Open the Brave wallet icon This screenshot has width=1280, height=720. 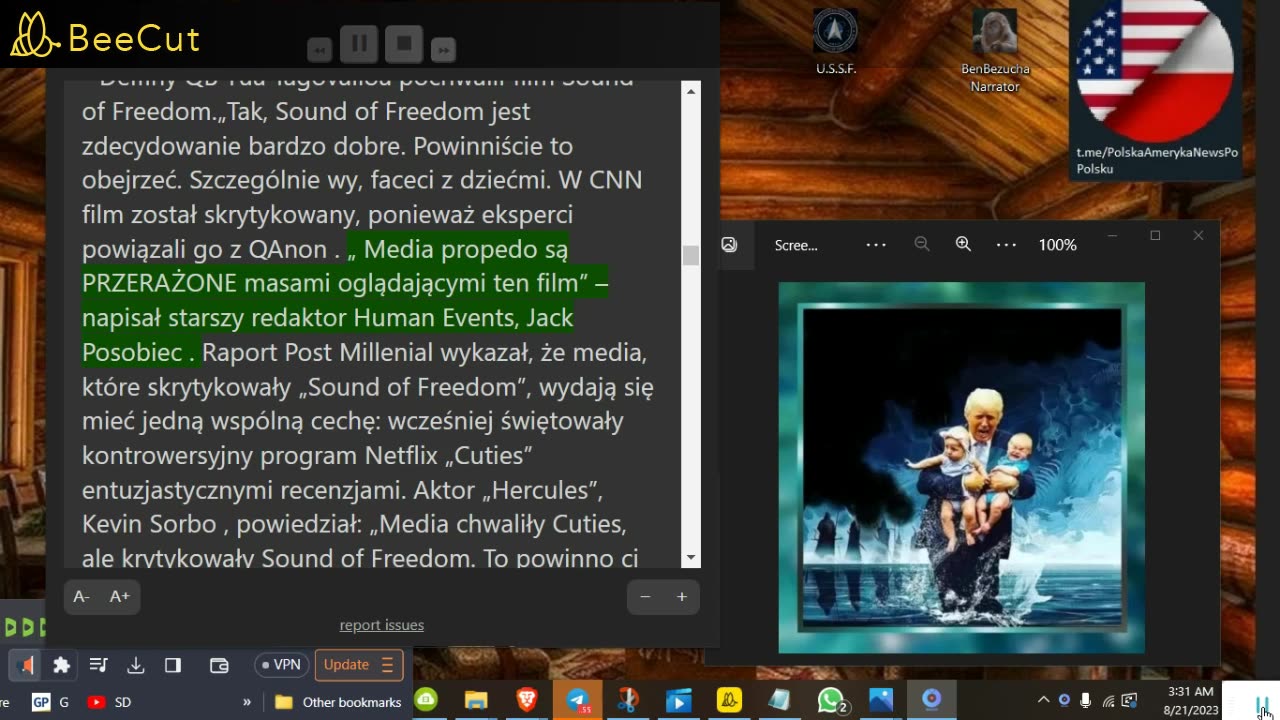click(x=219, y=665)
